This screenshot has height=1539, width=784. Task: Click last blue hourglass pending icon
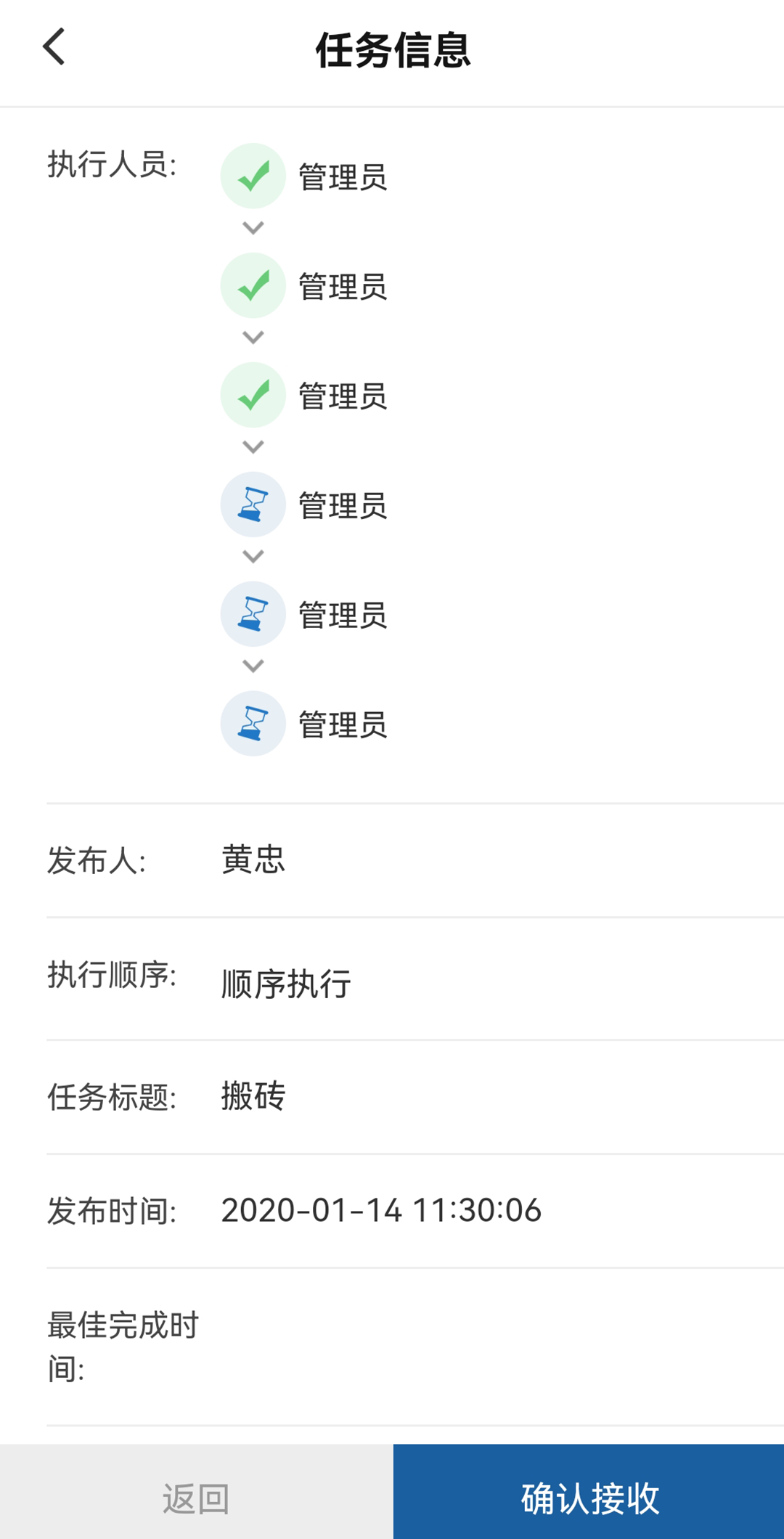pos(253,724)
